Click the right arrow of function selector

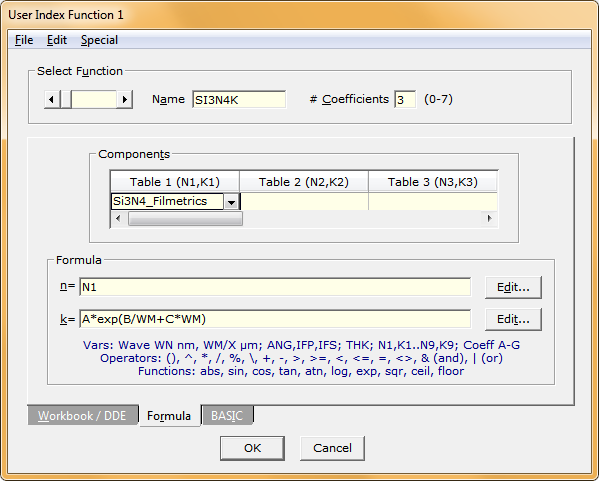[x=125, y=100]
